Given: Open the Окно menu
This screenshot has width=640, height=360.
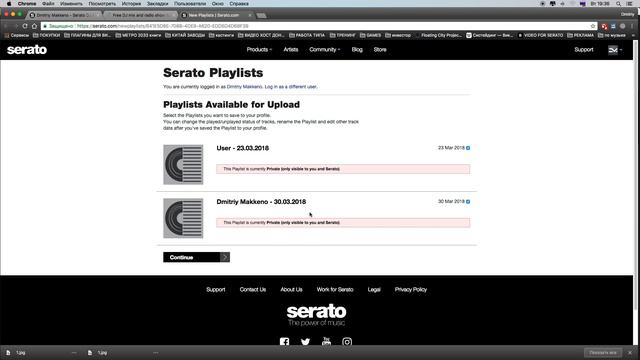Looking at the screenshot, I should click(x=218, y=3).
